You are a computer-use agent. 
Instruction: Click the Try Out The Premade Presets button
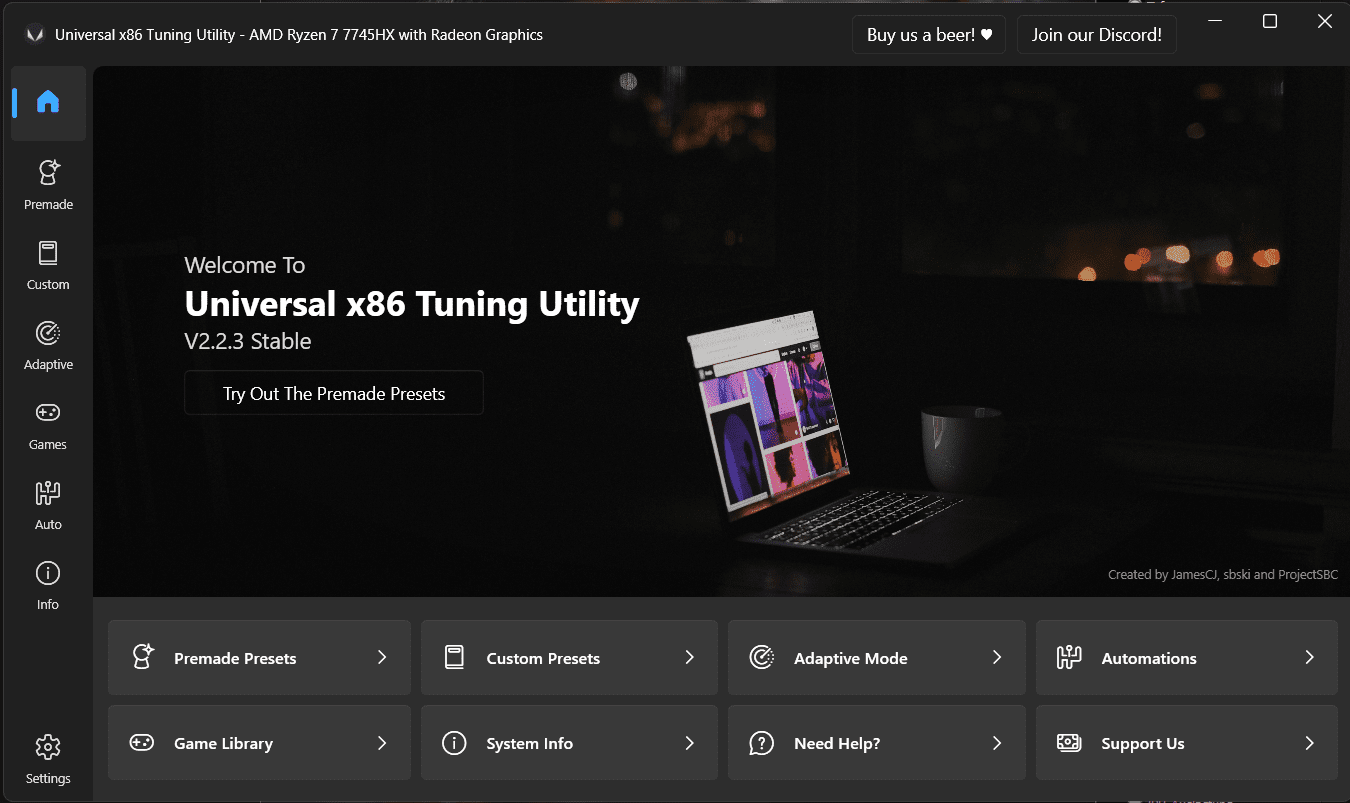coord(334,393)
